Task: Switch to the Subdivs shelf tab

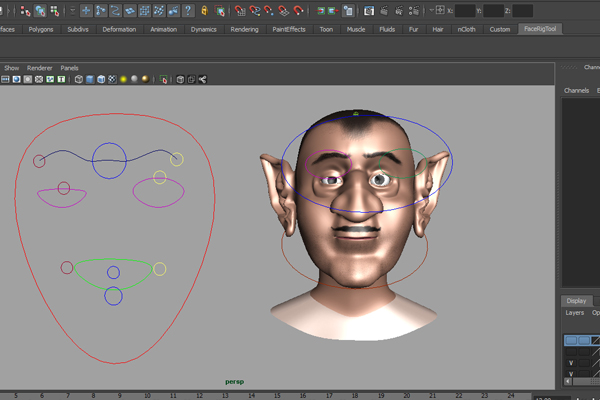Action: [x=78, y=29]
